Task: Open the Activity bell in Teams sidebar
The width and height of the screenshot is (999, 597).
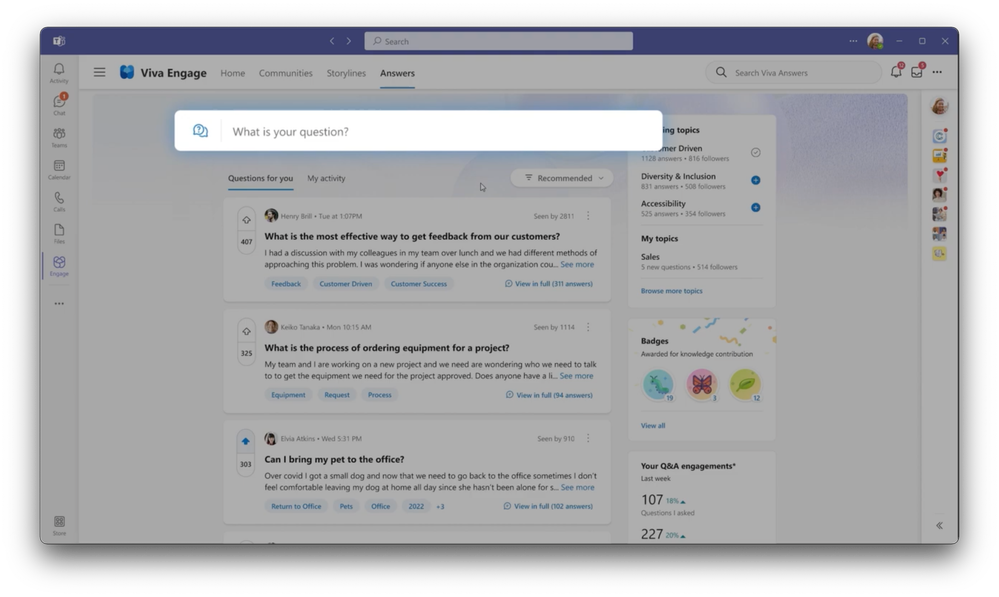Action: click(59, 72)
